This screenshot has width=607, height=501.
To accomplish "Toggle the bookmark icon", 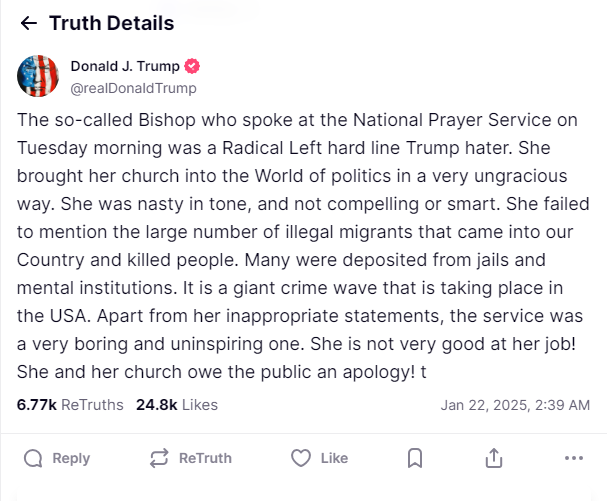I will click(415, 458).
